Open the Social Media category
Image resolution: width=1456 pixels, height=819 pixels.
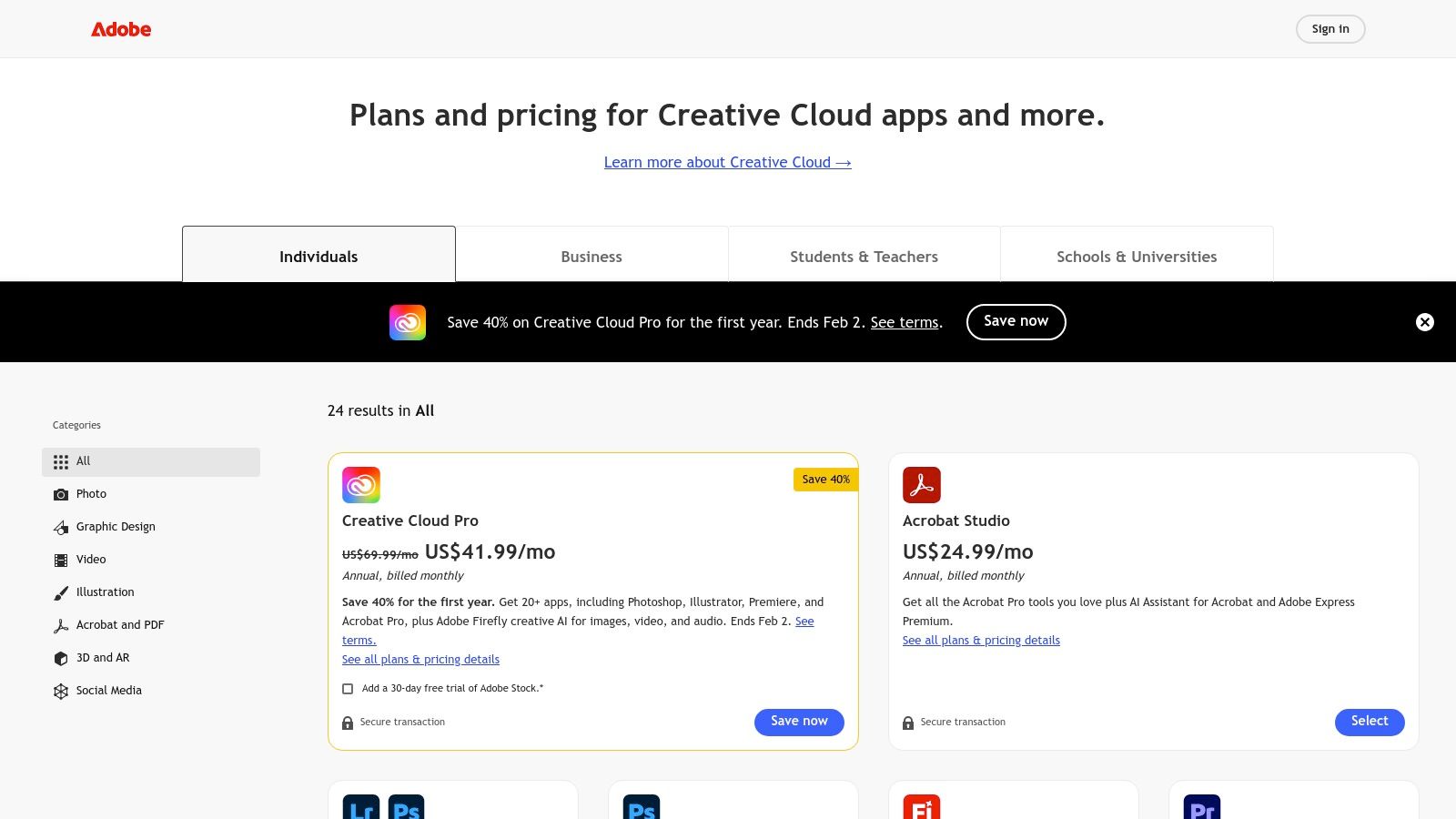[108, 691]
